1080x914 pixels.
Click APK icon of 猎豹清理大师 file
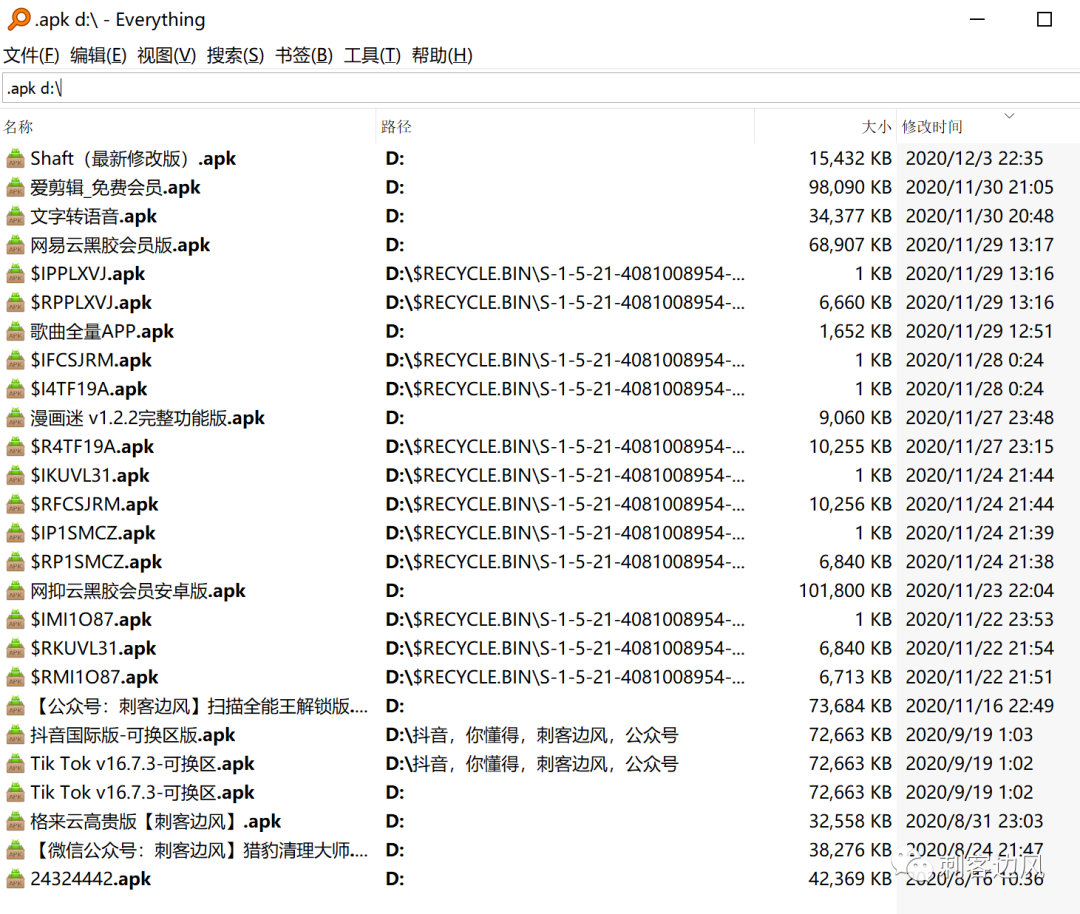[x=15, y=851]
